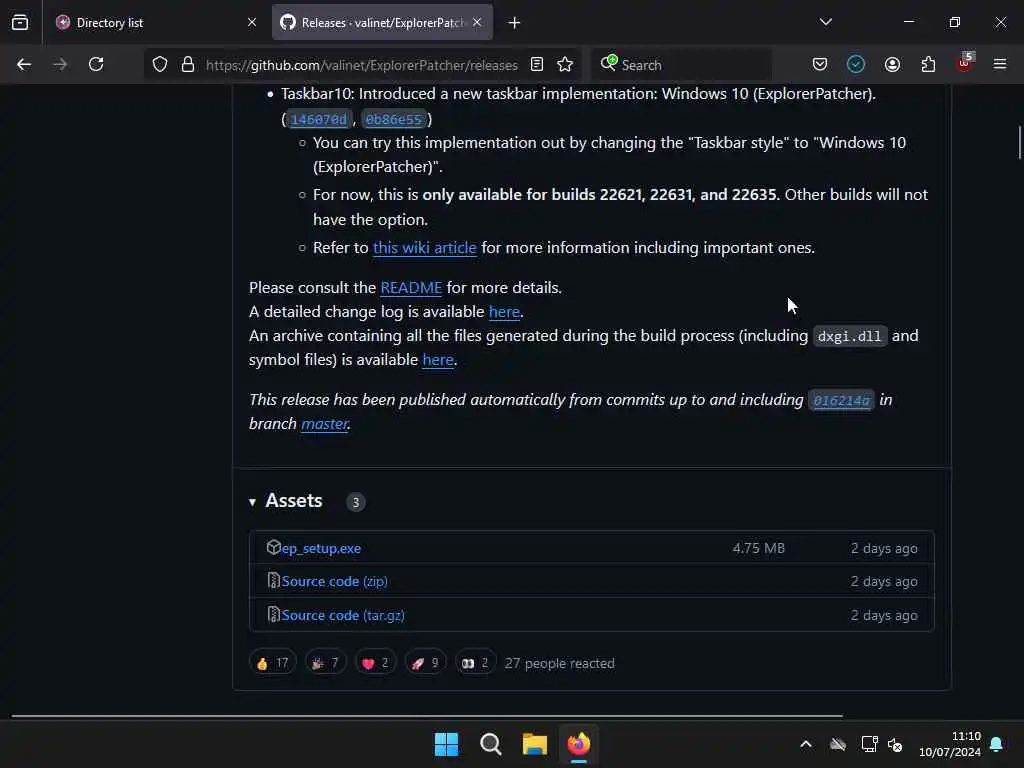The width and height of the screenshot is (1024, 768).
Task: Close the Releases ExplorerPatcher tab
Action: [477, 23]
